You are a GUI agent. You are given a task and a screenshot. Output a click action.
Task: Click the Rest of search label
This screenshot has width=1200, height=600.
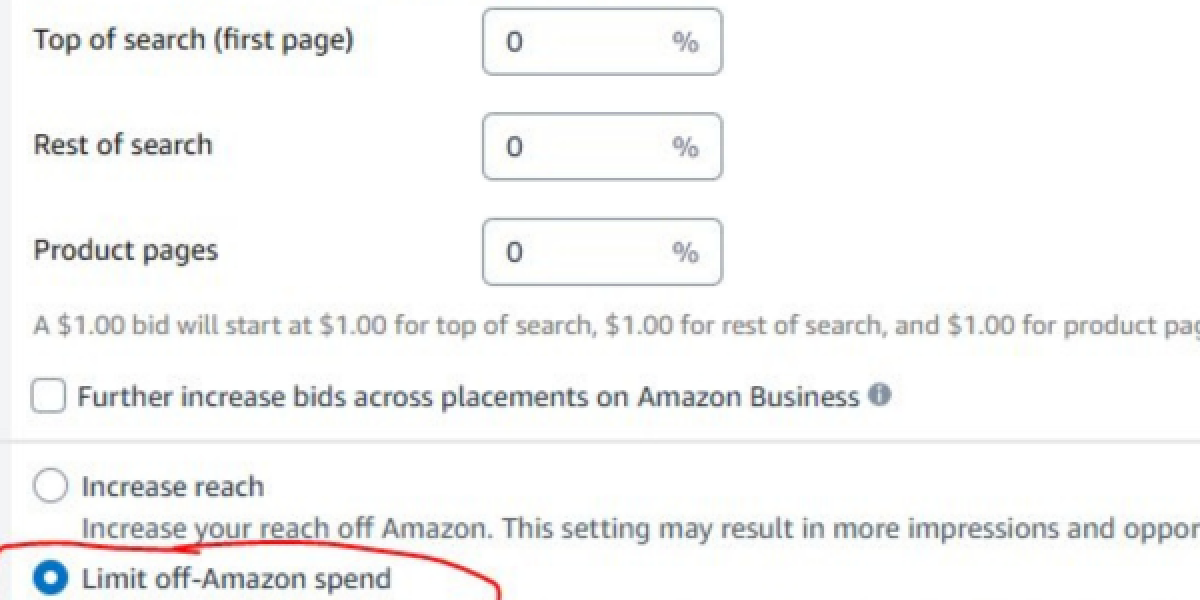click(x=122, y=145)
